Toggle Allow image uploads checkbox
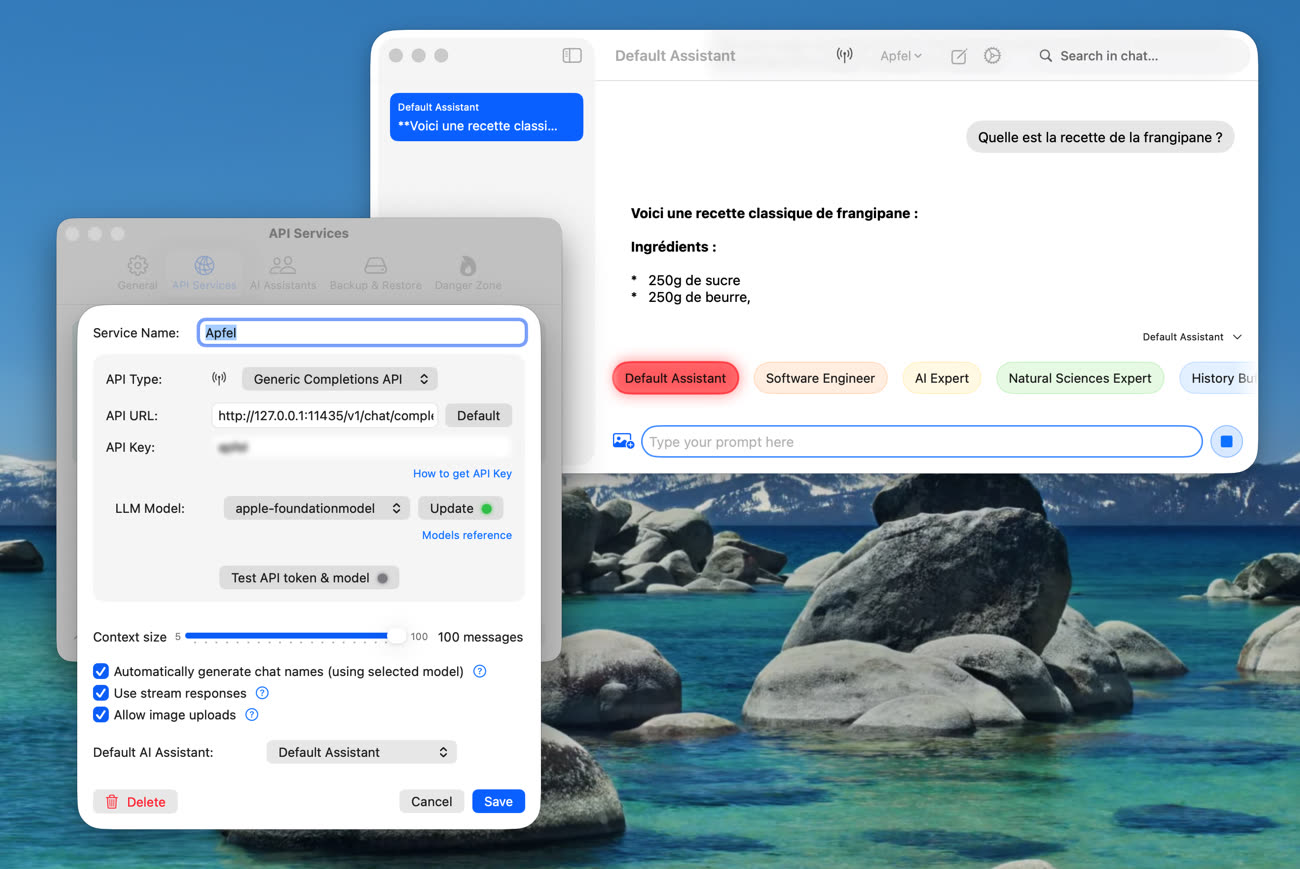This screenshot has width=1300, height=869. tap(101, 715)
